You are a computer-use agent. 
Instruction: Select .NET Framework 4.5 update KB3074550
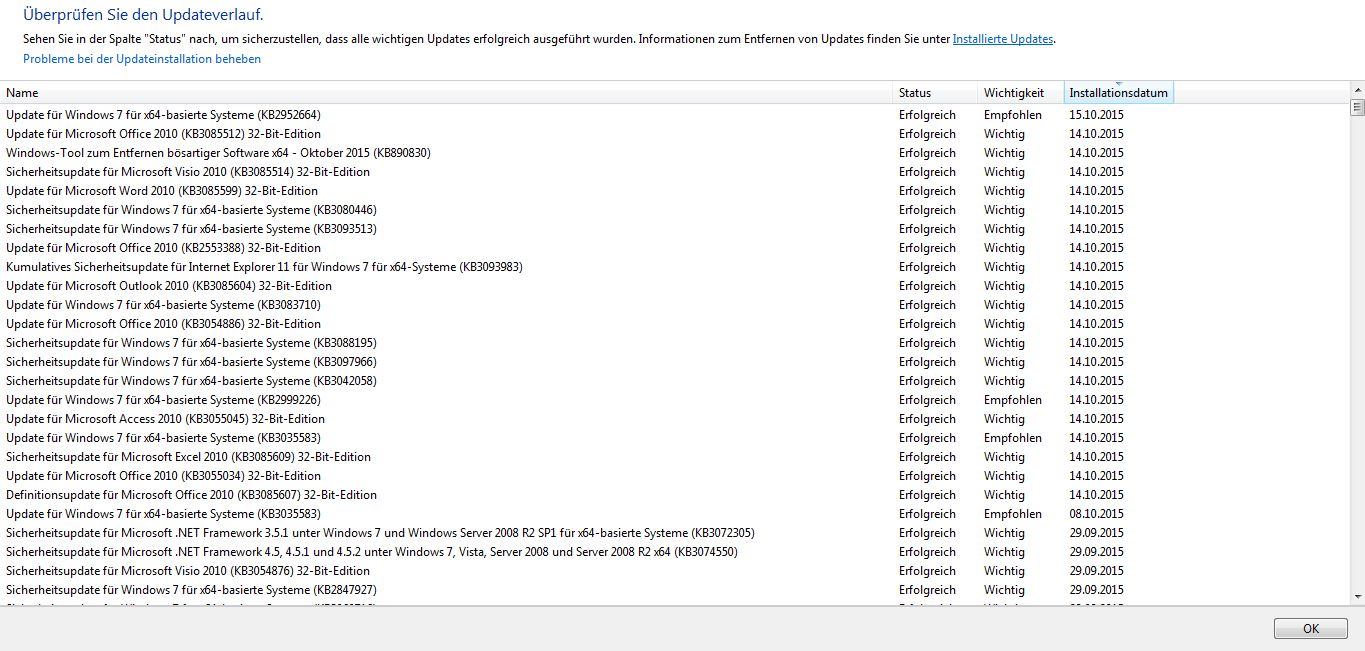pyautogui.click(x=675, y=552)
